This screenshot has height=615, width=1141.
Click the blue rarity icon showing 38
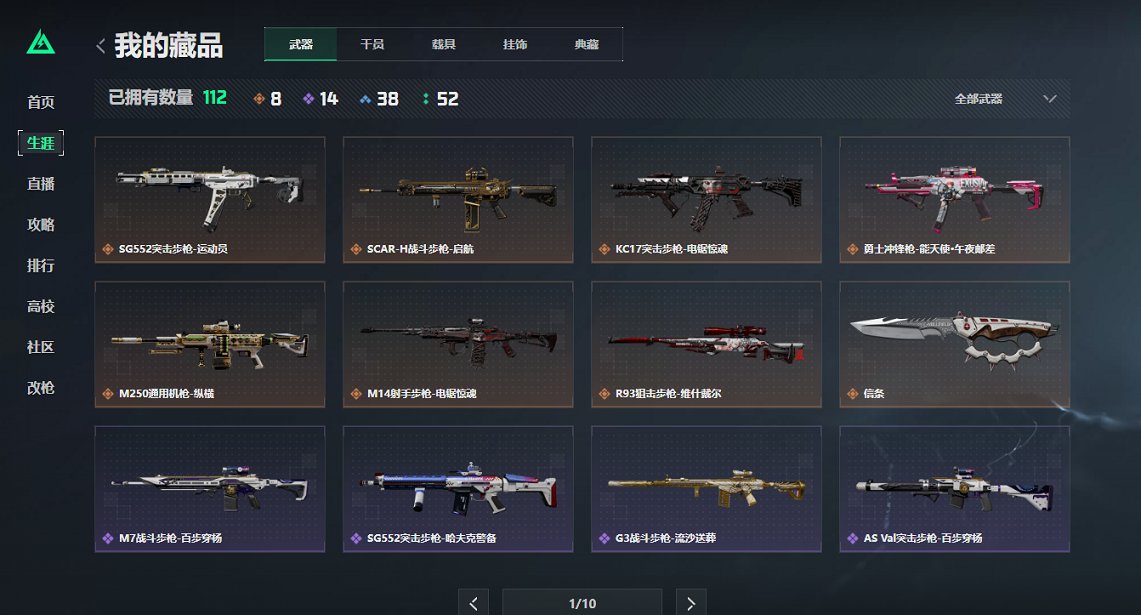365,99
